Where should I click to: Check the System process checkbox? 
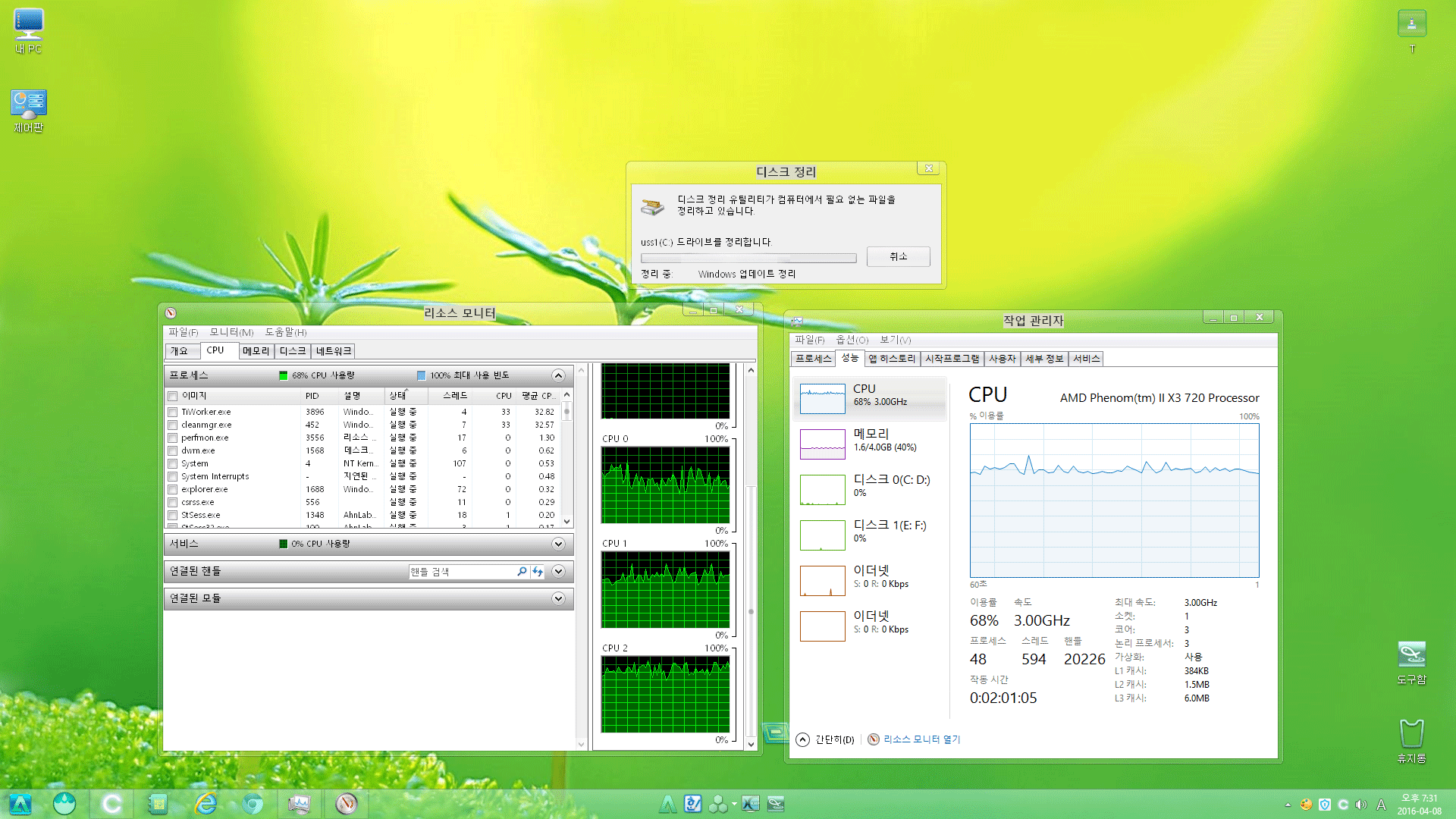173,464
